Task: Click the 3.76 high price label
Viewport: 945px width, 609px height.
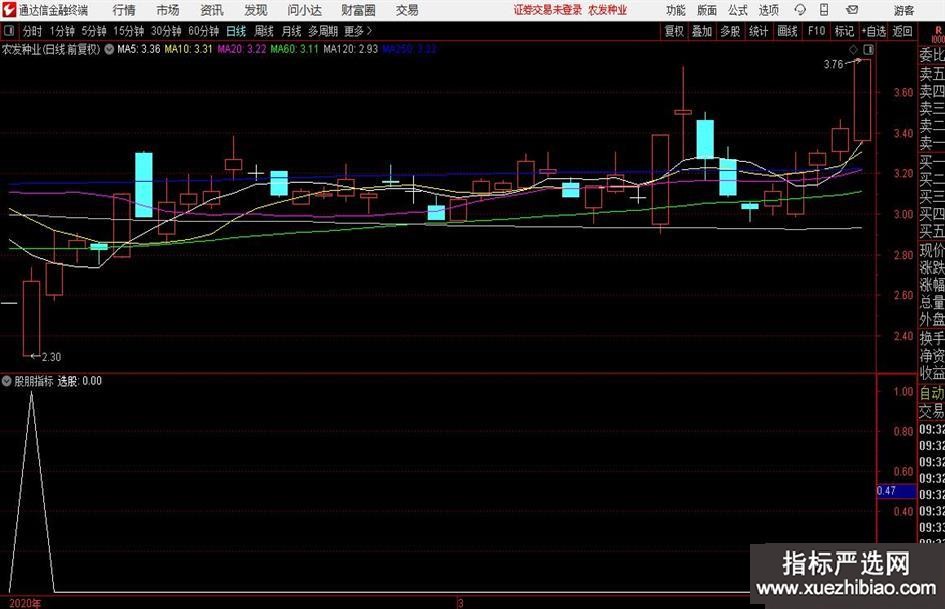Action: coord(834,65)
